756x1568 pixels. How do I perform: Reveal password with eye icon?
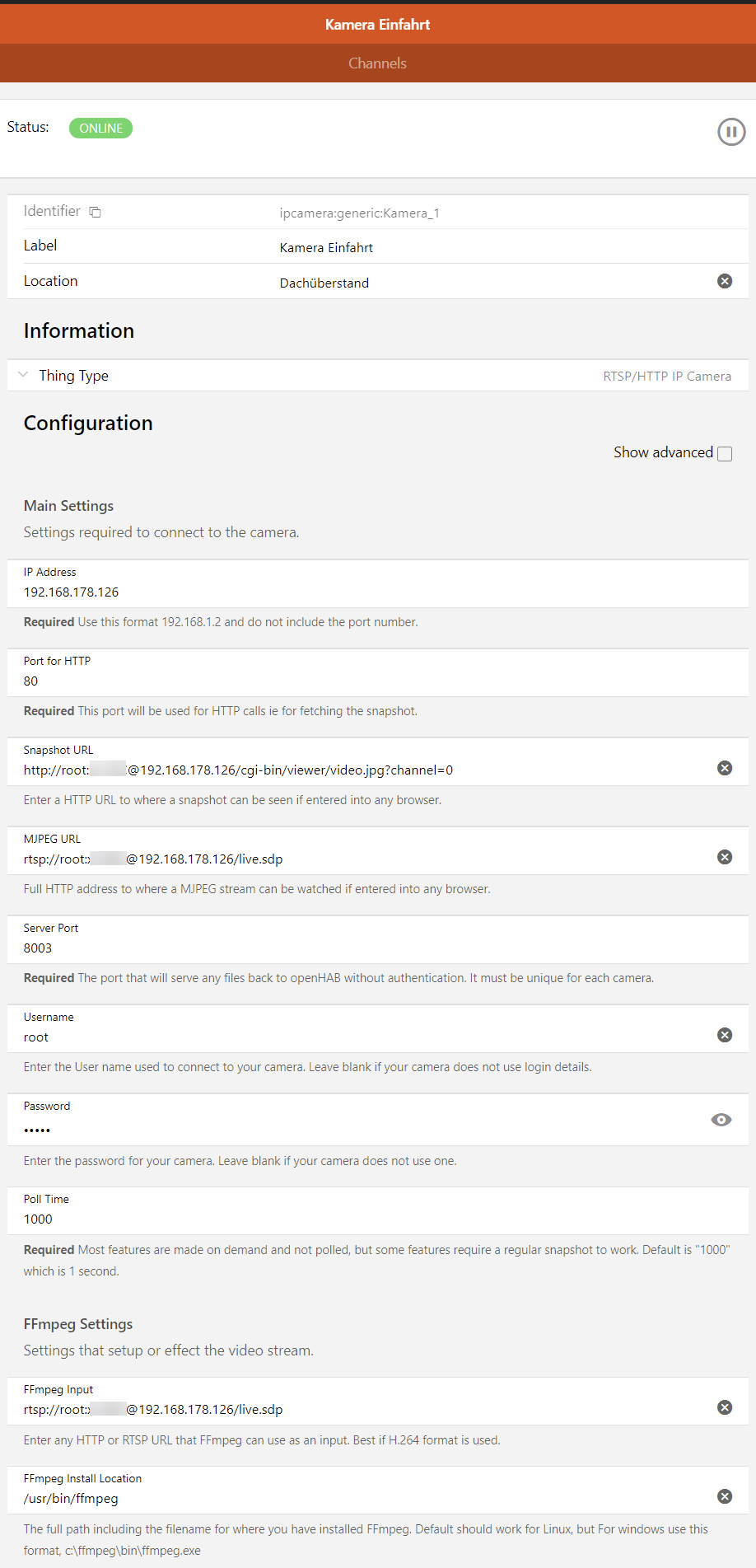pos(721,1120)
